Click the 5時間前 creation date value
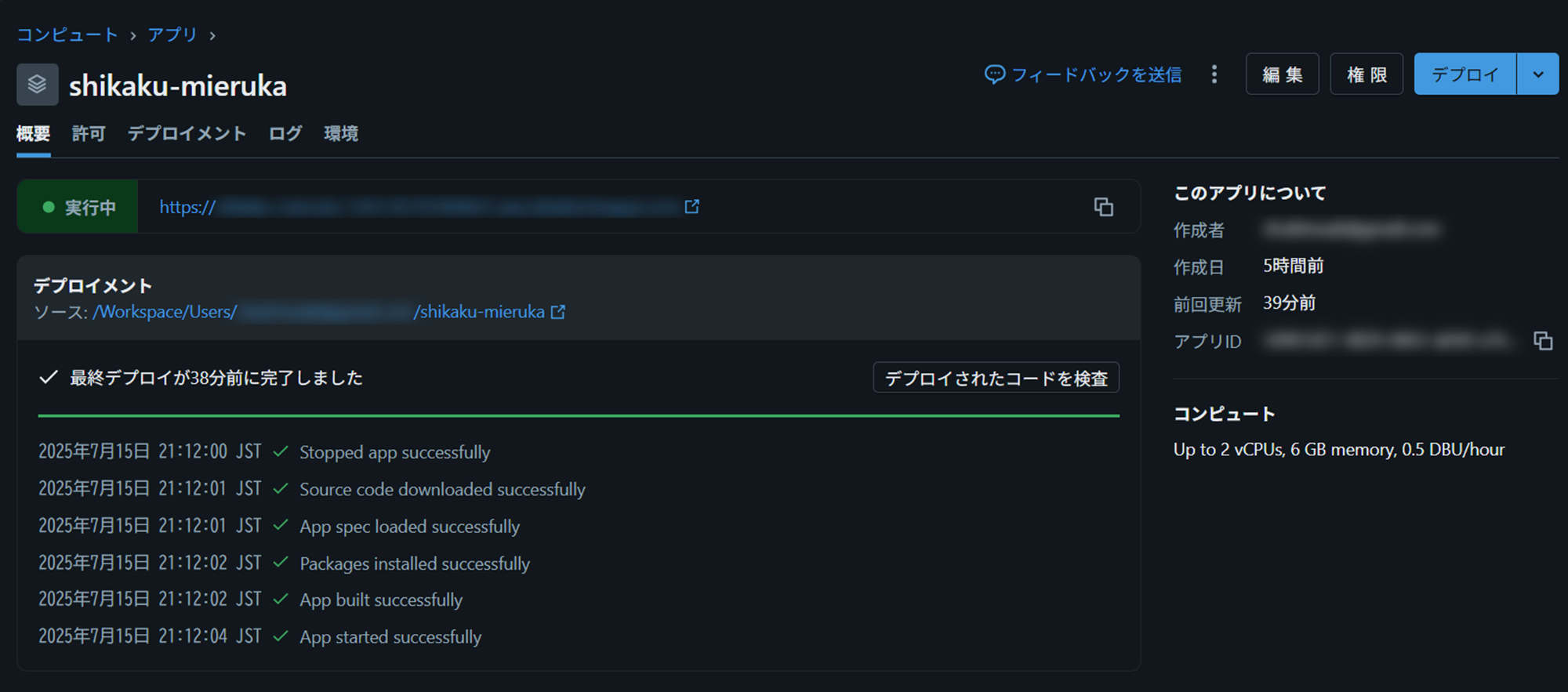The width and height of the screenshot is (1568, 692). tap(1293, 266)
